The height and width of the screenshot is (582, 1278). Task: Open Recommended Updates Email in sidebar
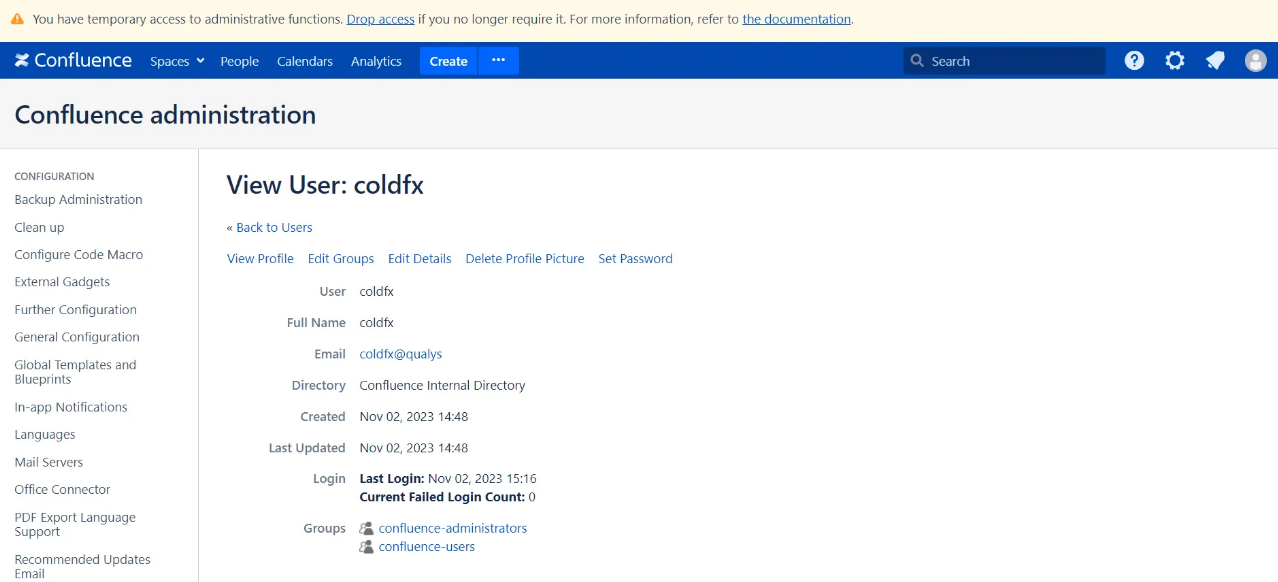82,566
